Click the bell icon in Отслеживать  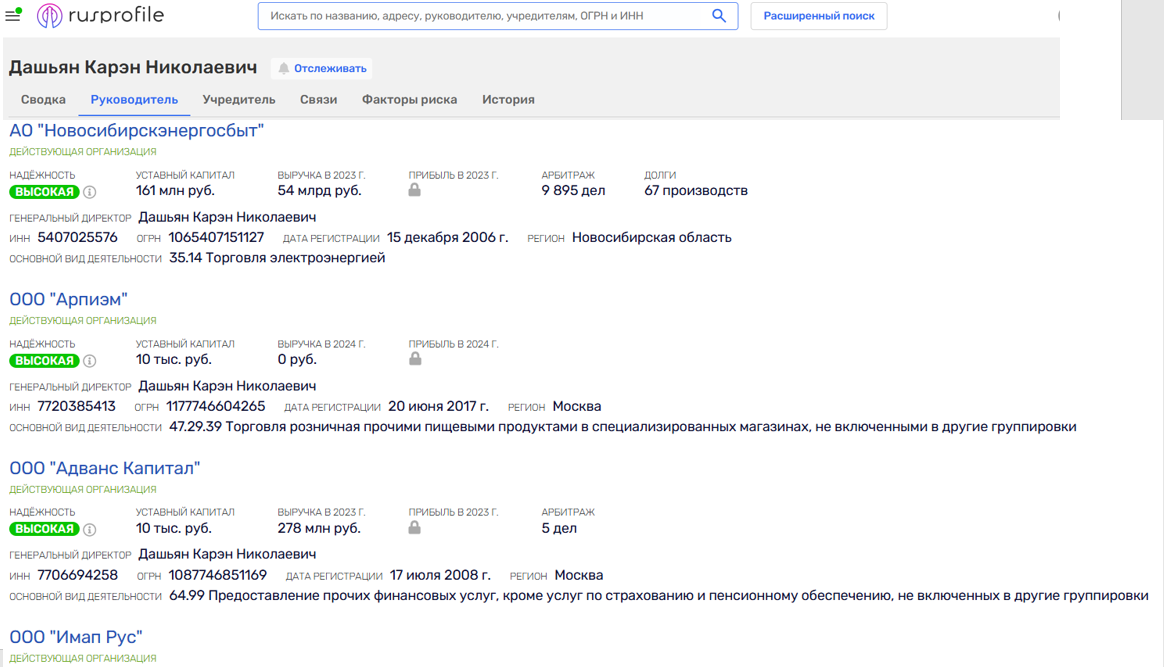284,68
